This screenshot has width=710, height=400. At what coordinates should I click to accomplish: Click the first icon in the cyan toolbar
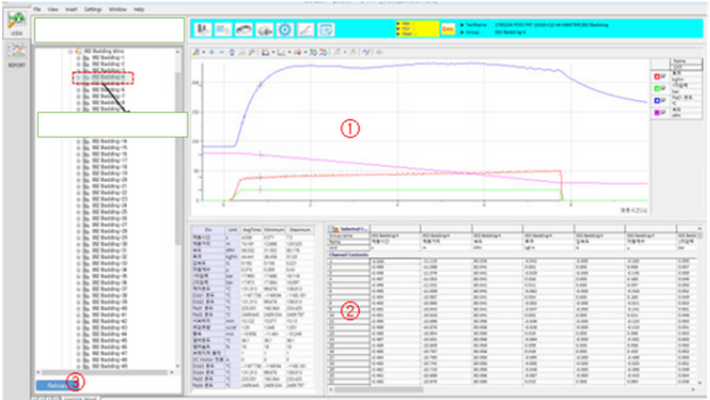coord(200,30)
